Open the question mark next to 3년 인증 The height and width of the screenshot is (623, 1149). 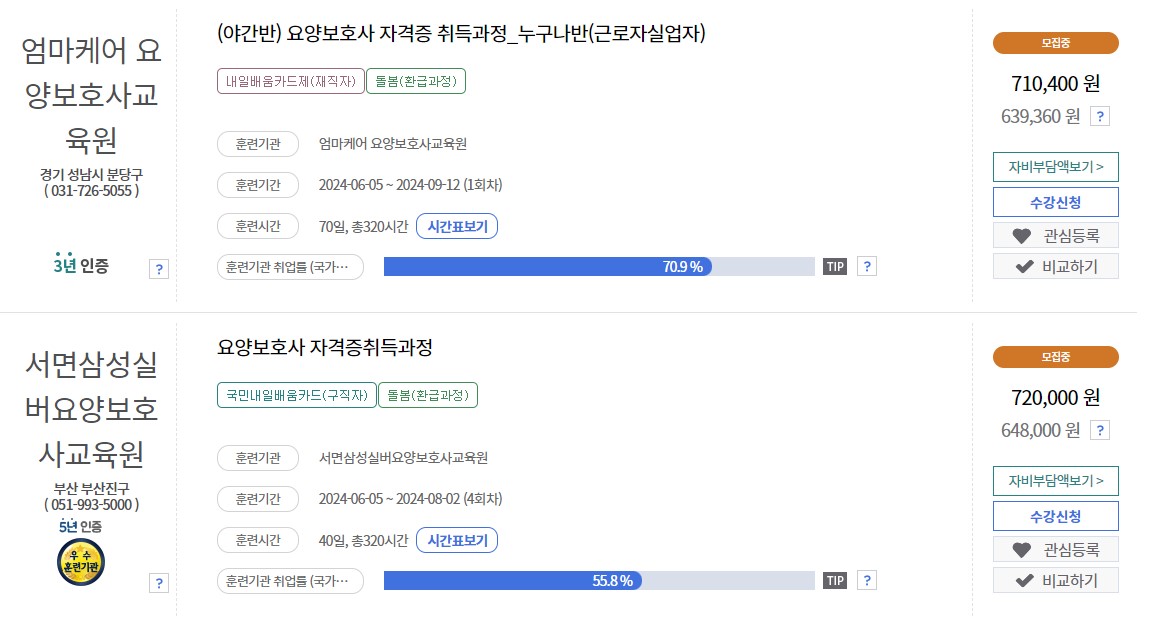[159, 268]
